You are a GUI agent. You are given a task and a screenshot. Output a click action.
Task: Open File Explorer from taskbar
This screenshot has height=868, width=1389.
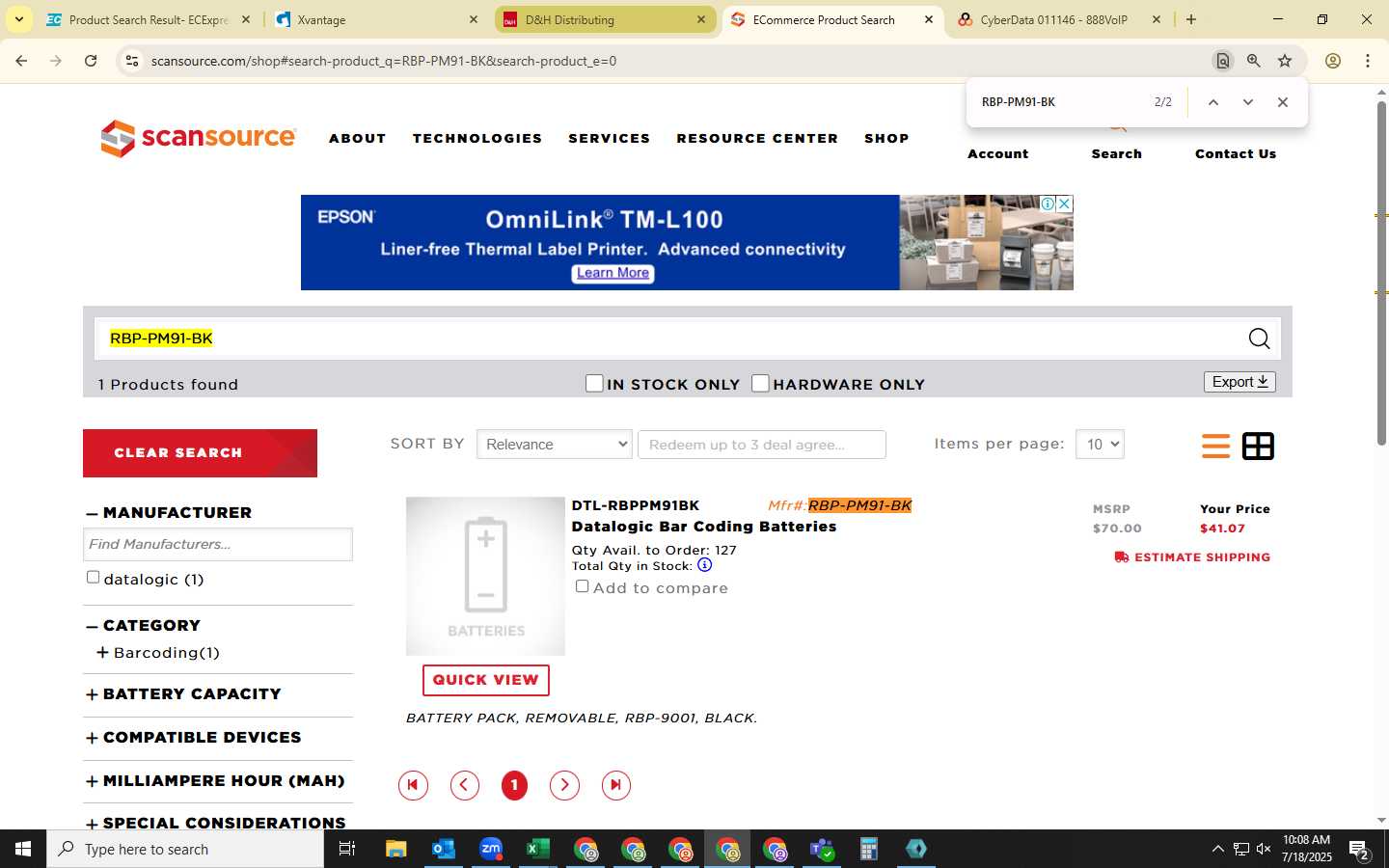coord(395,849)
